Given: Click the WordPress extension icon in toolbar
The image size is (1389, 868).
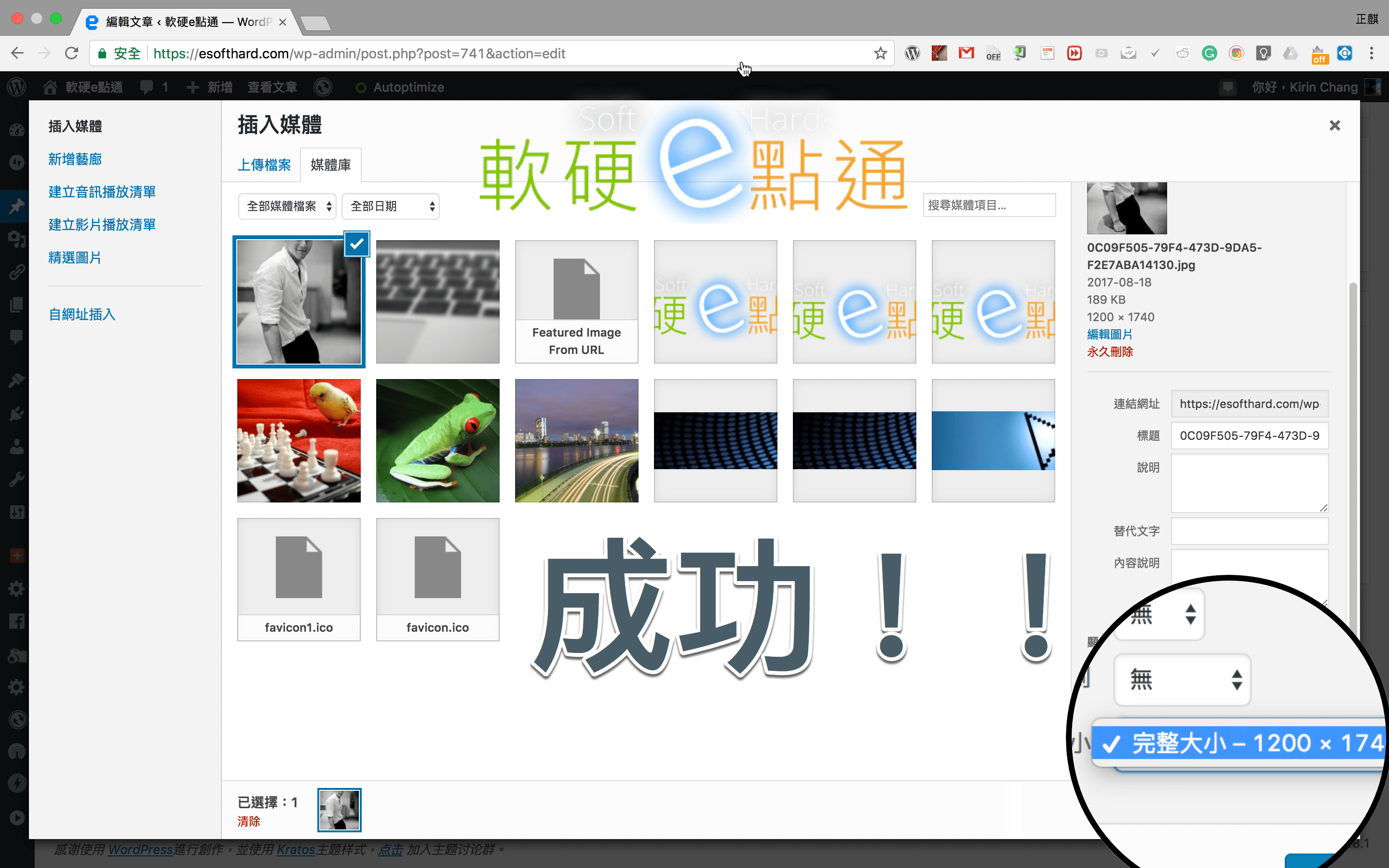Looking at the screenshot, I should 912,54.
